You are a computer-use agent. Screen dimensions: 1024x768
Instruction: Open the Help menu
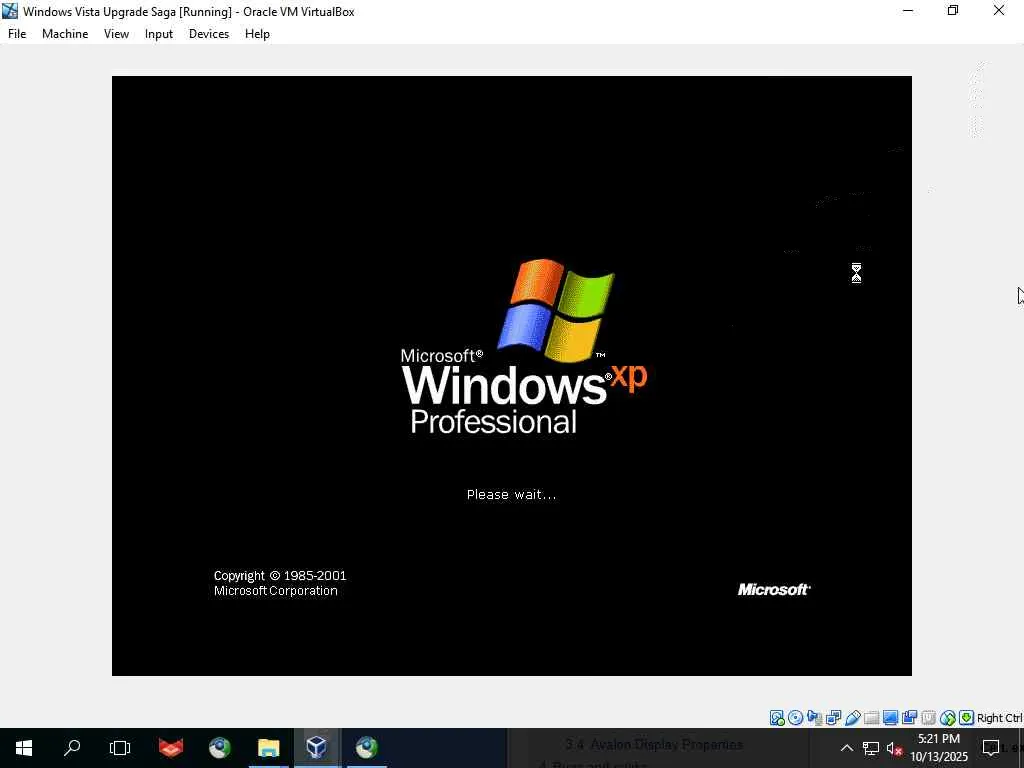257,33
